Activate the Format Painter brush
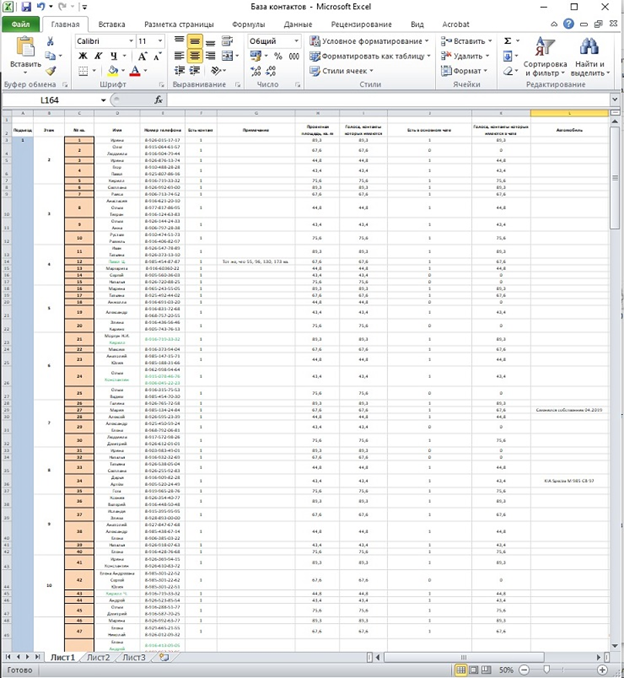 tap(51, 70)
